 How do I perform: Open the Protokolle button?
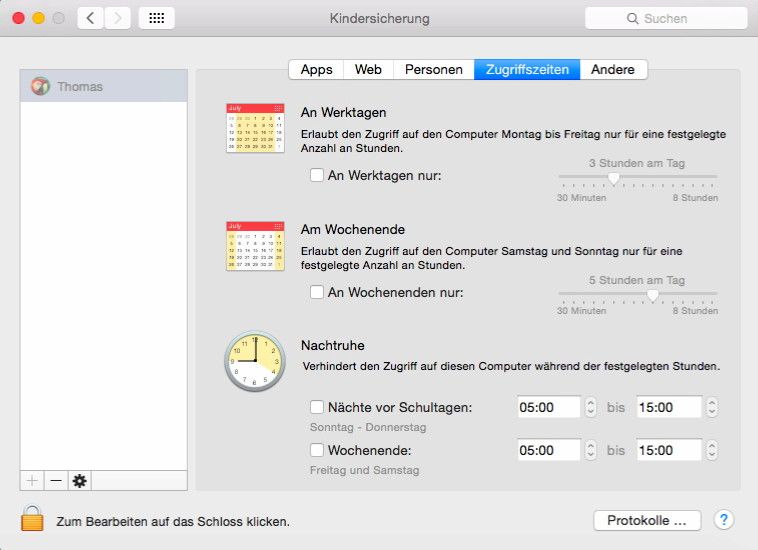pyautogui.click(x=647, y=520)
